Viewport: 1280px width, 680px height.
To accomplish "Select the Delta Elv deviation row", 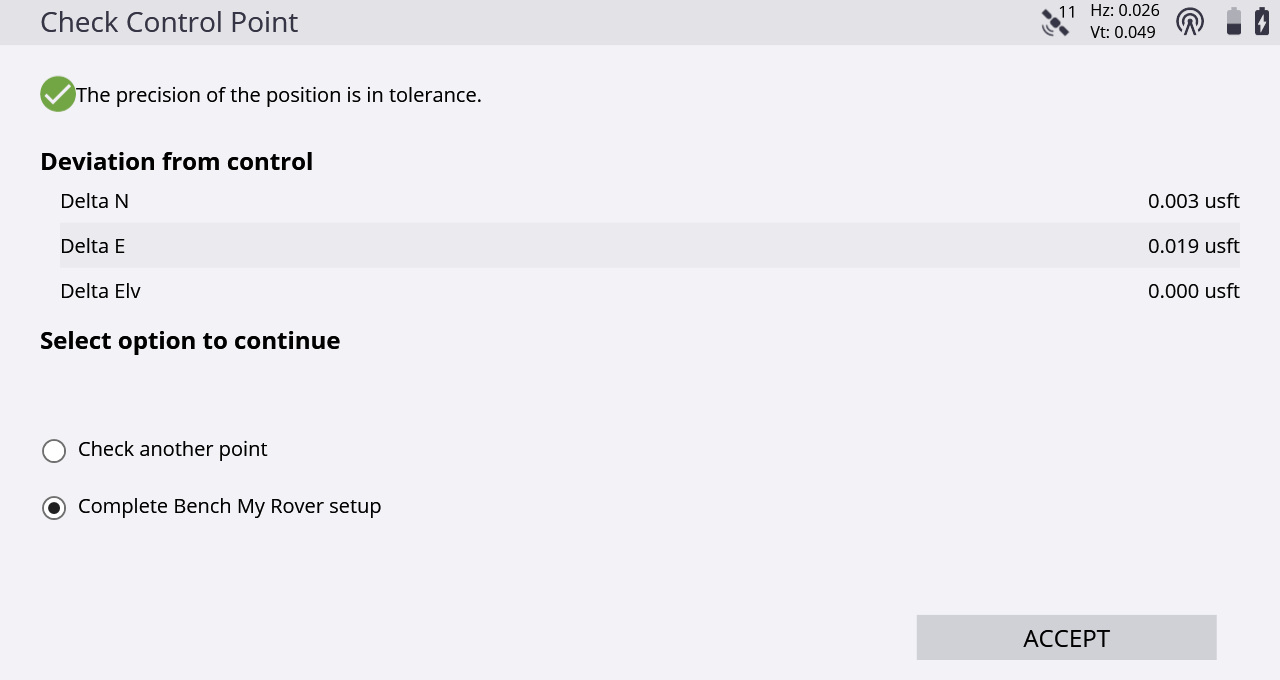I will tap(650, 291).
